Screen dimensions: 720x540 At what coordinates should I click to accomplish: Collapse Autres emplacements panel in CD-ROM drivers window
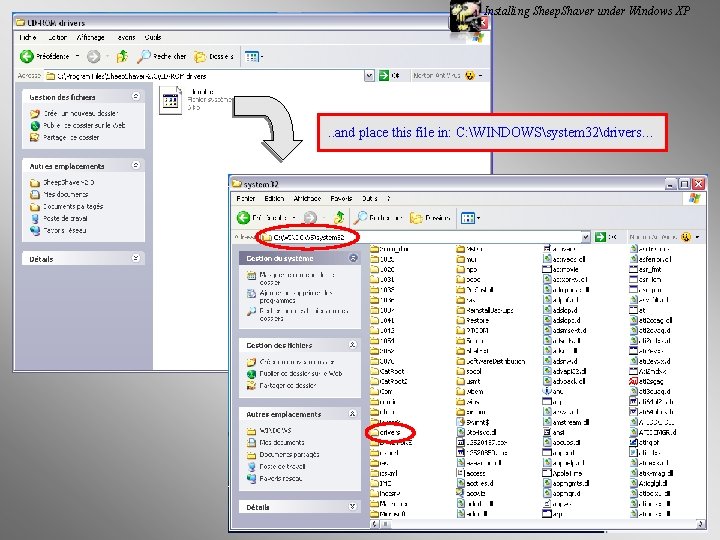point(136,165)
